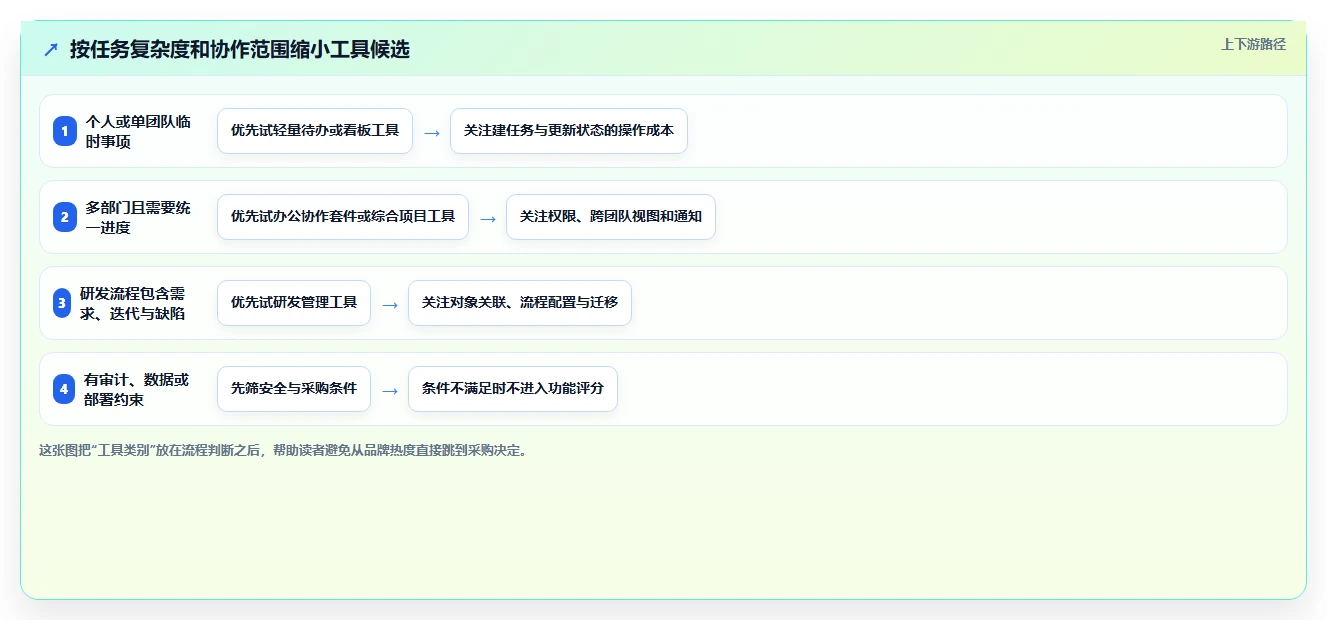The image size is (1327, 620).
Task: Select 多部门且需要统一进度 row label
Action: [138, 217]
